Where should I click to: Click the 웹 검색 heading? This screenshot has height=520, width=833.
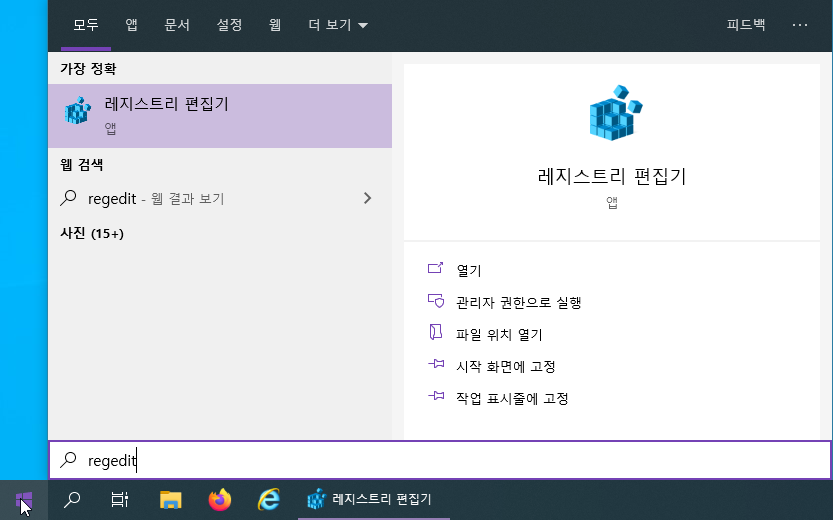81,165
